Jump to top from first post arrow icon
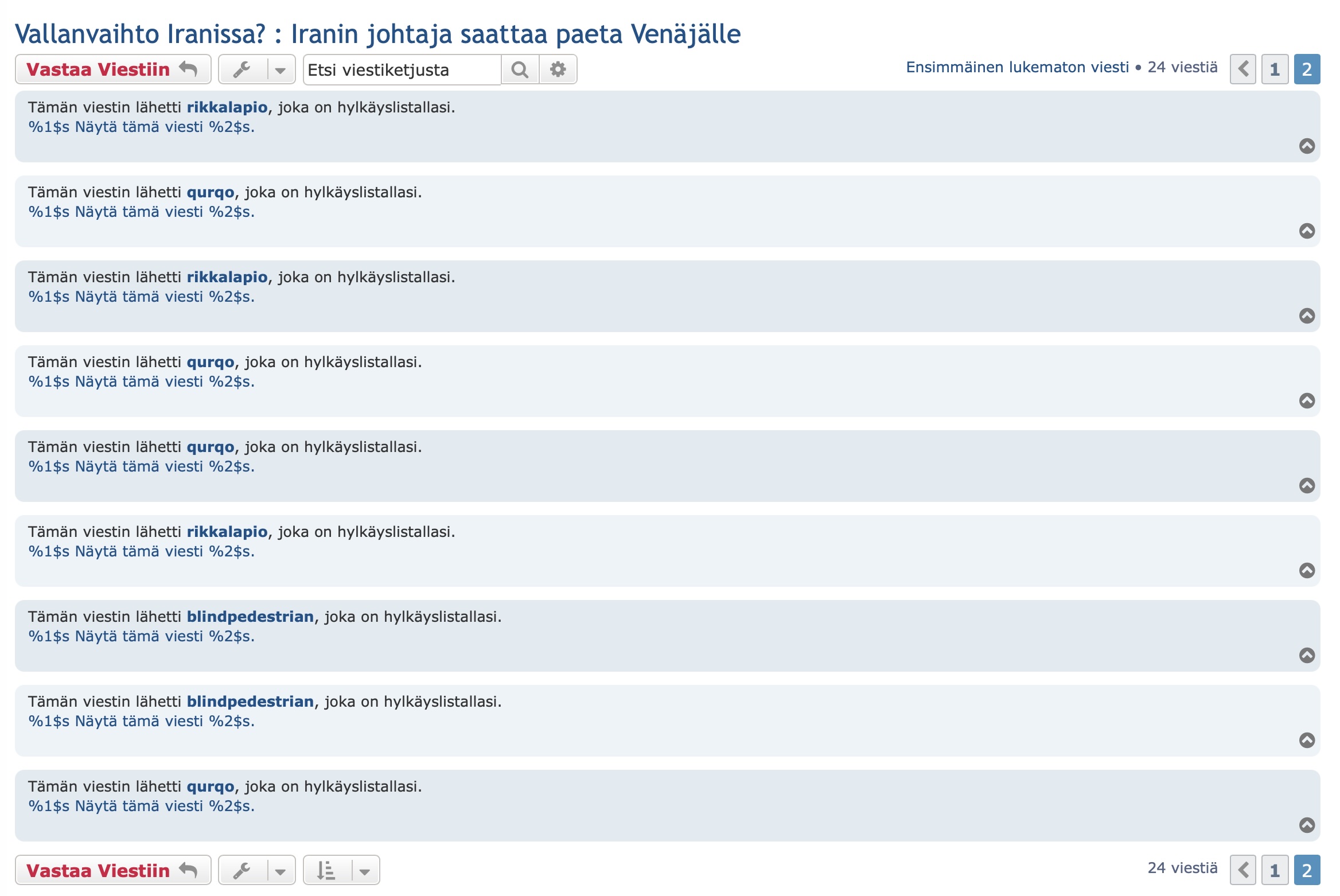 (x=1307, y=146)
